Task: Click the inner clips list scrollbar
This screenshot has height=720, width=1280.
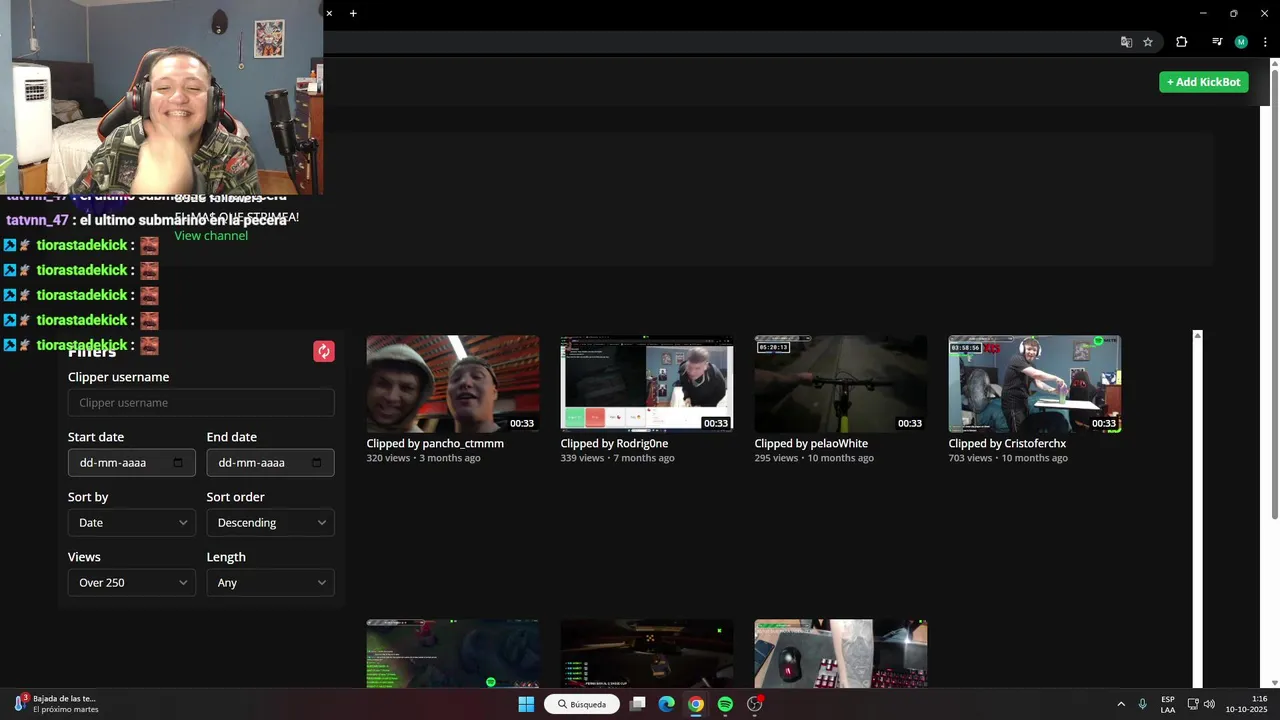Action: pos(1197,508)
